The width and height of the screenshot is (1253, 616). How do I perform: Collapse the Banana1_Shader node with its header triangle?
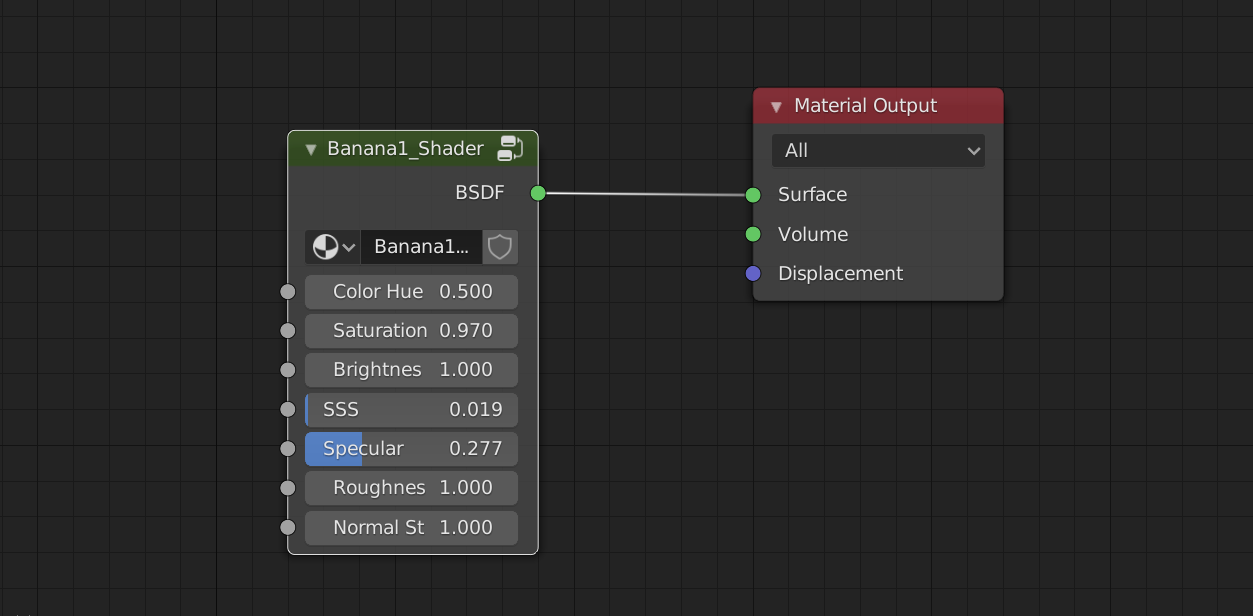[310, 148]
